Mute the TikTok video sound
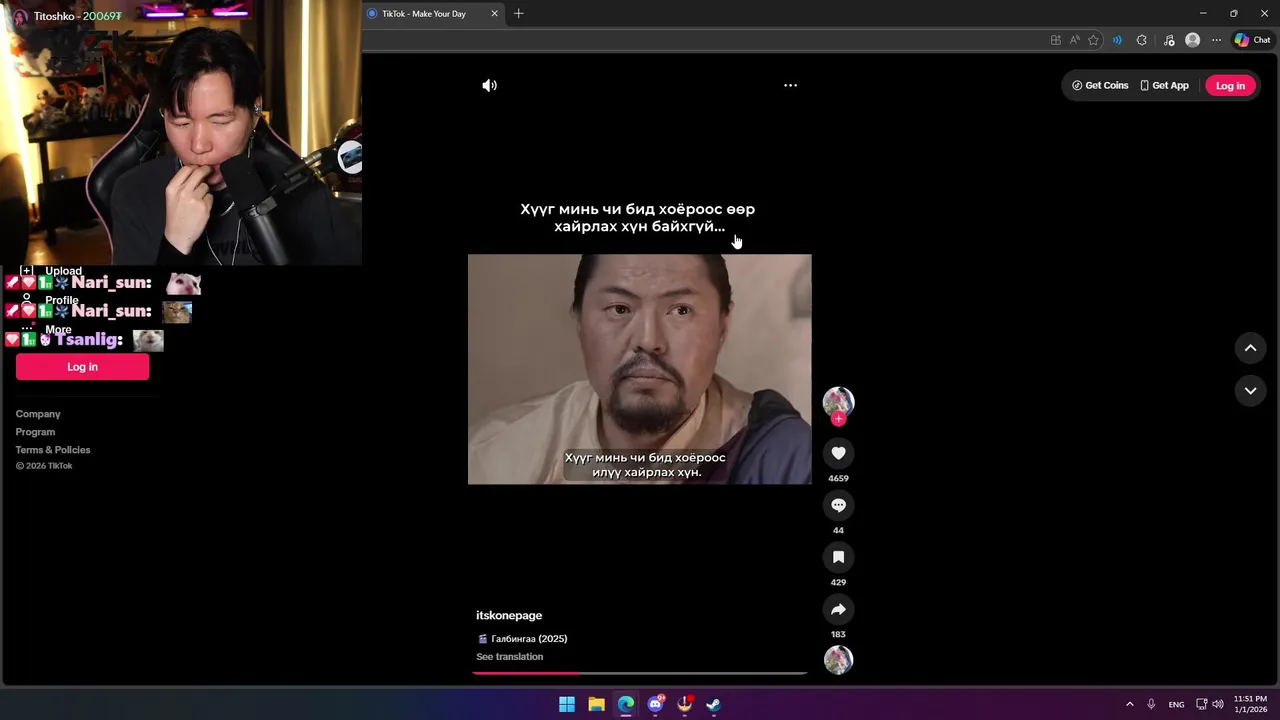The height and width of the screenshot is (720, 1280). 489,86
